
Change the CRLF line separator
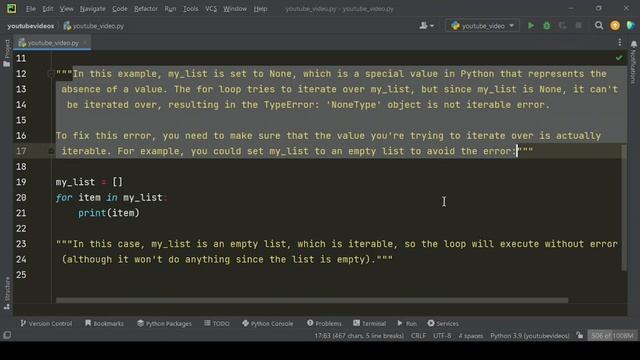coord(418,336)
